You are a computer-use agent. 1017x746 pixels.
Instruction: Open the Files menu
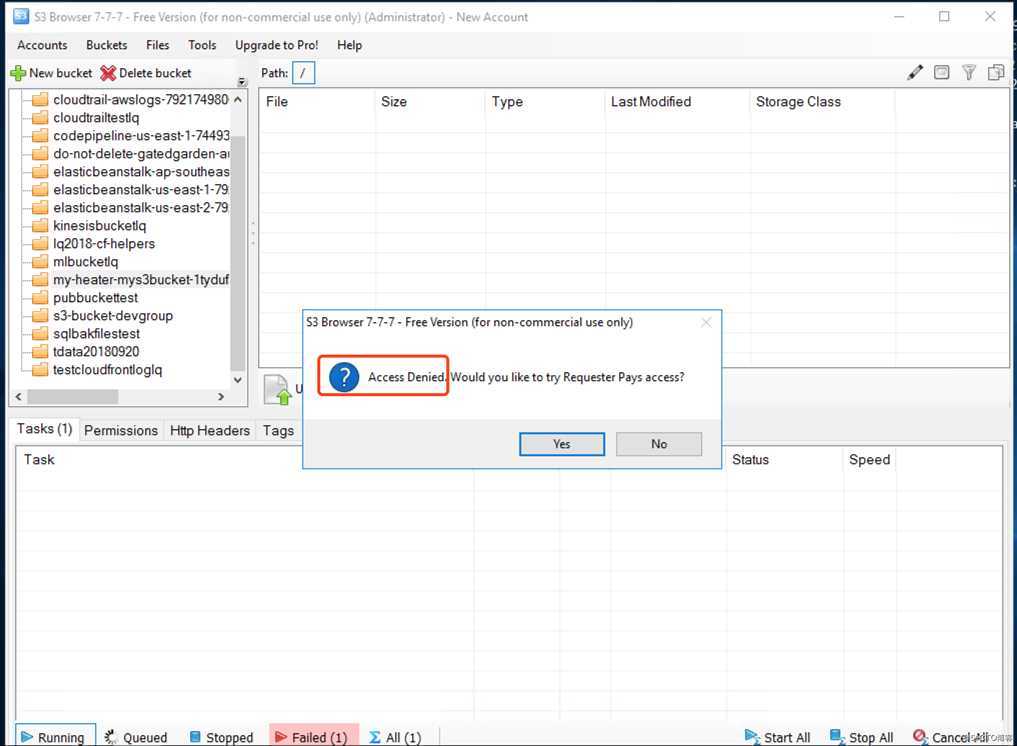click(x=158, y=45)
